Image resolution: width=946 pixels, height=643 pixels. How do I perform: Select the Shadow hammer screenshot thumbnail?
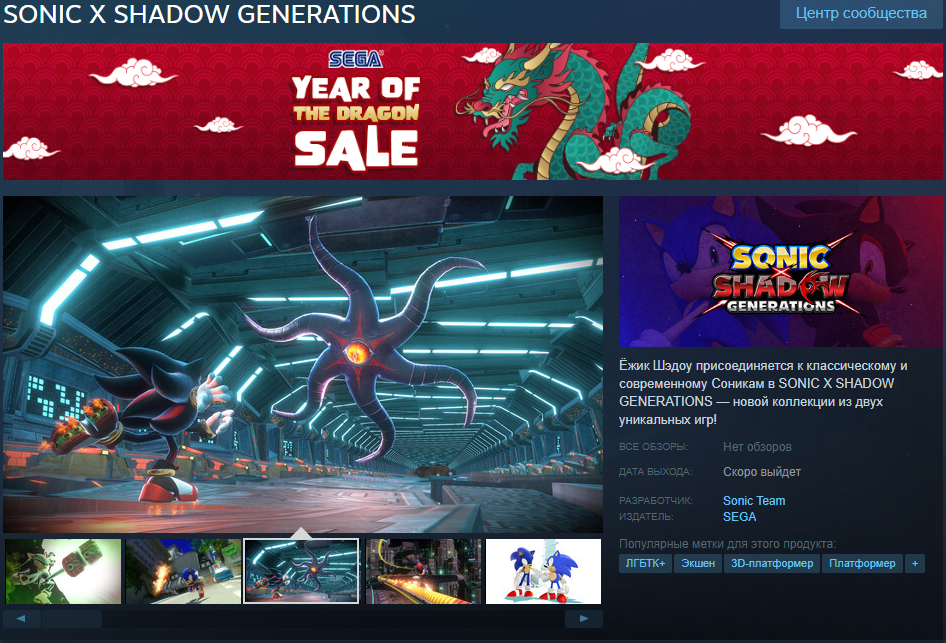(63, 571)
